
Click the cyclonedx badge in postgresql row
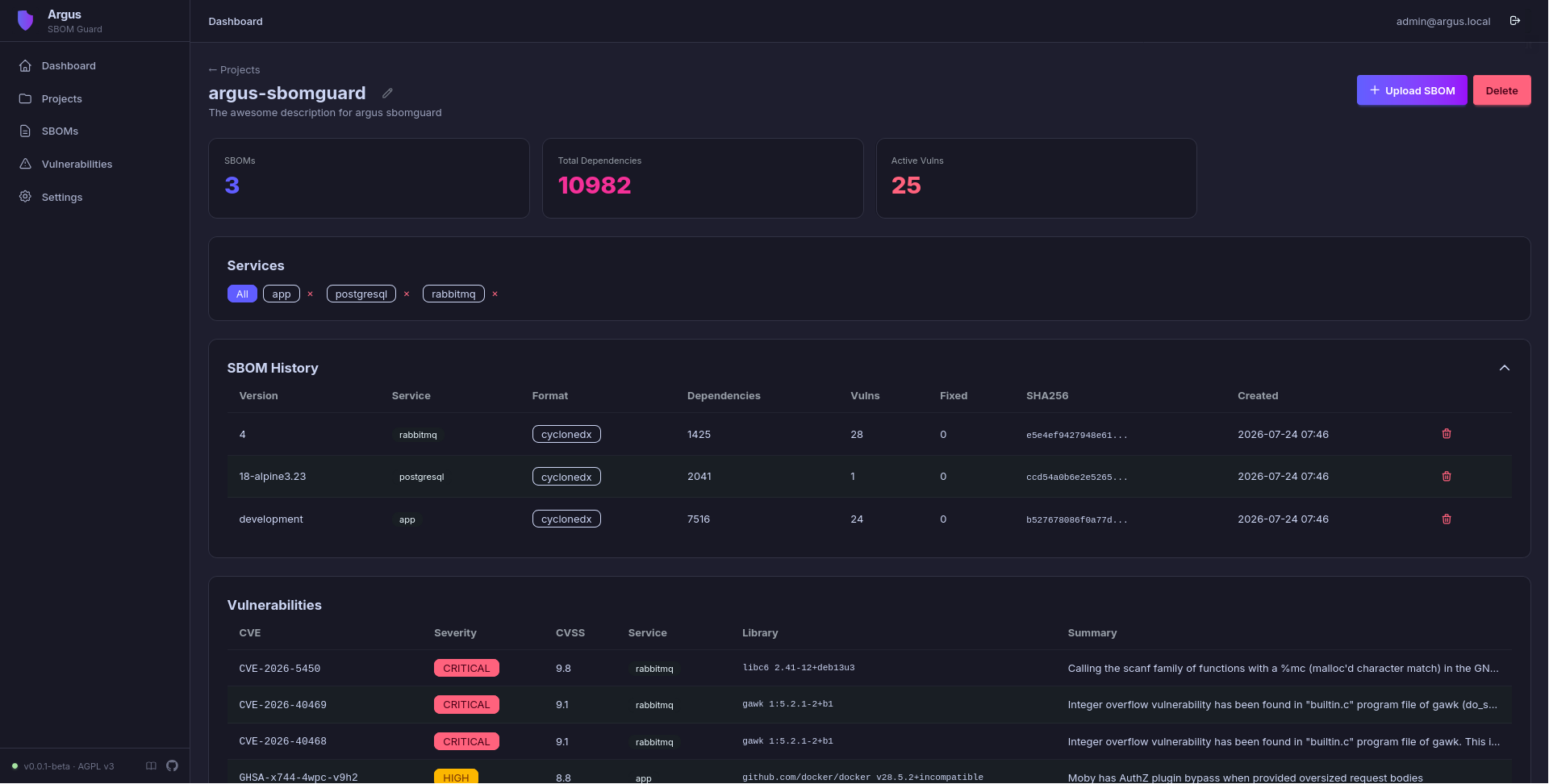(566, 477)
